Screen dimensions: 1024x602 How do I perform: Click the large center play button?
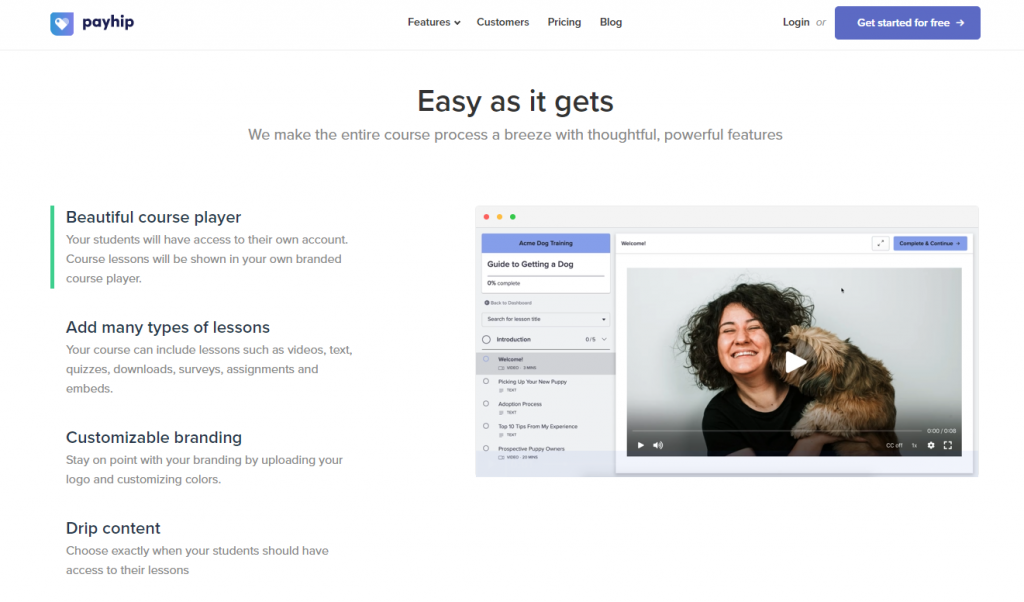(x=795, y=362)
